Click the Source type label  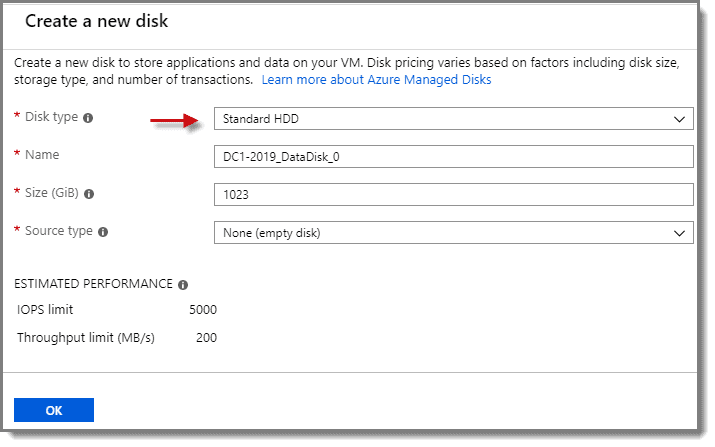(59, 231)
